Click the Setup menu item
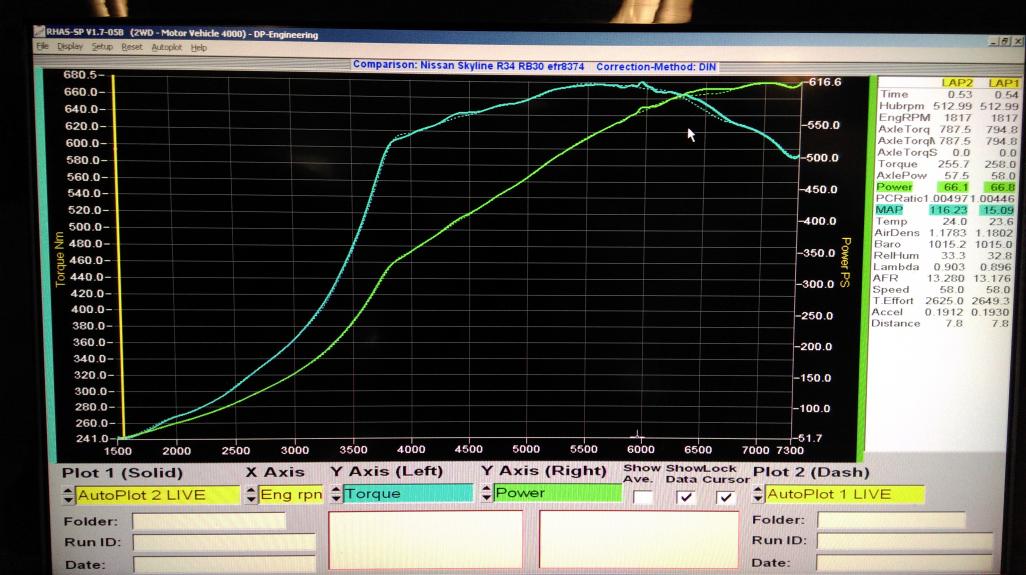 coord(103,47)
